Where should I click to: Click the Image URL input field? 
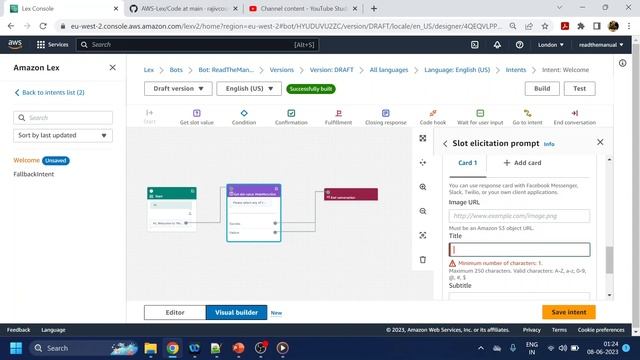(x=519, y=216)
